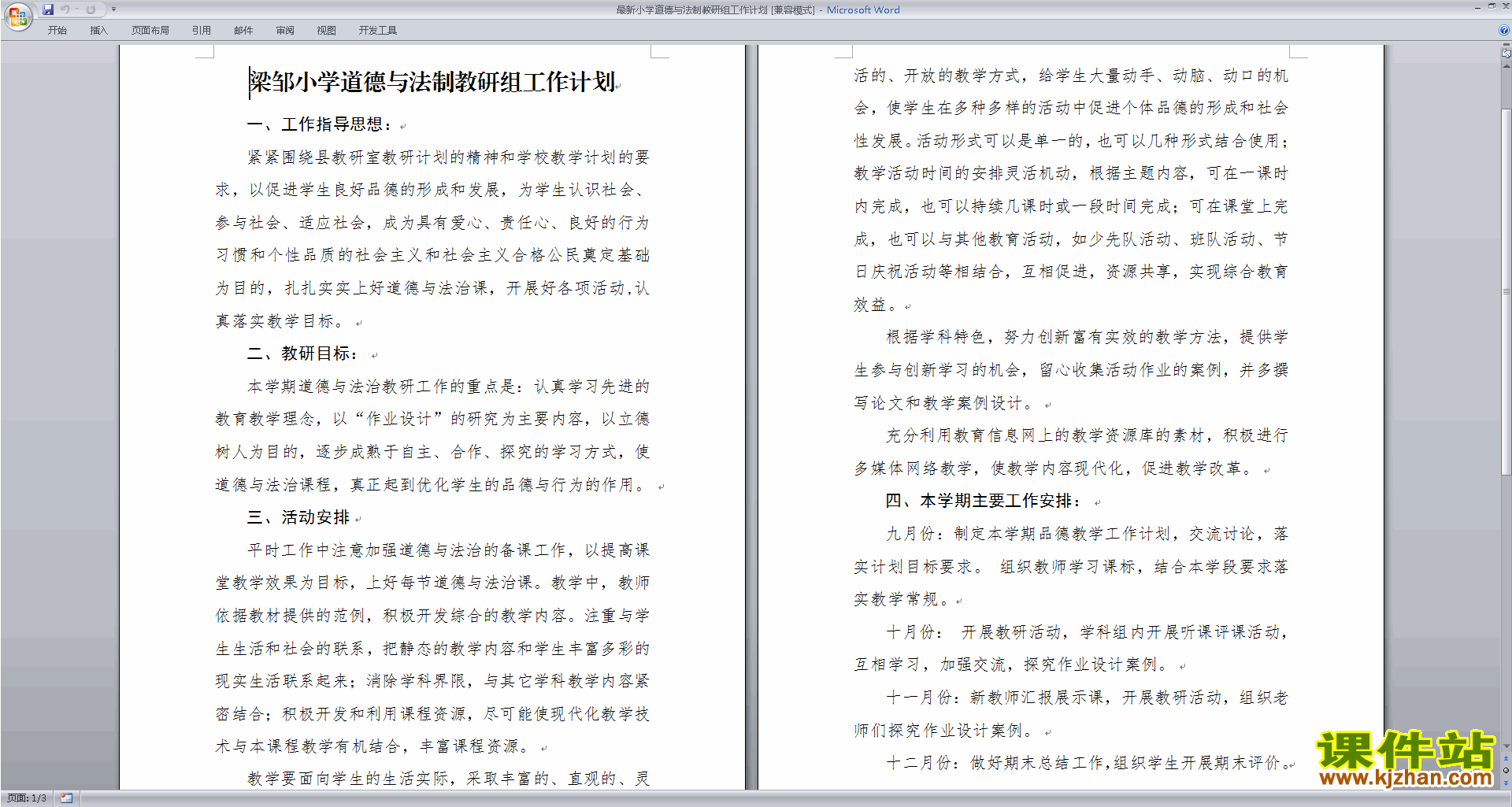The image size is (1512, 807).
Task: Click the vertical scrollbar up arrow
Action: 1506,65
